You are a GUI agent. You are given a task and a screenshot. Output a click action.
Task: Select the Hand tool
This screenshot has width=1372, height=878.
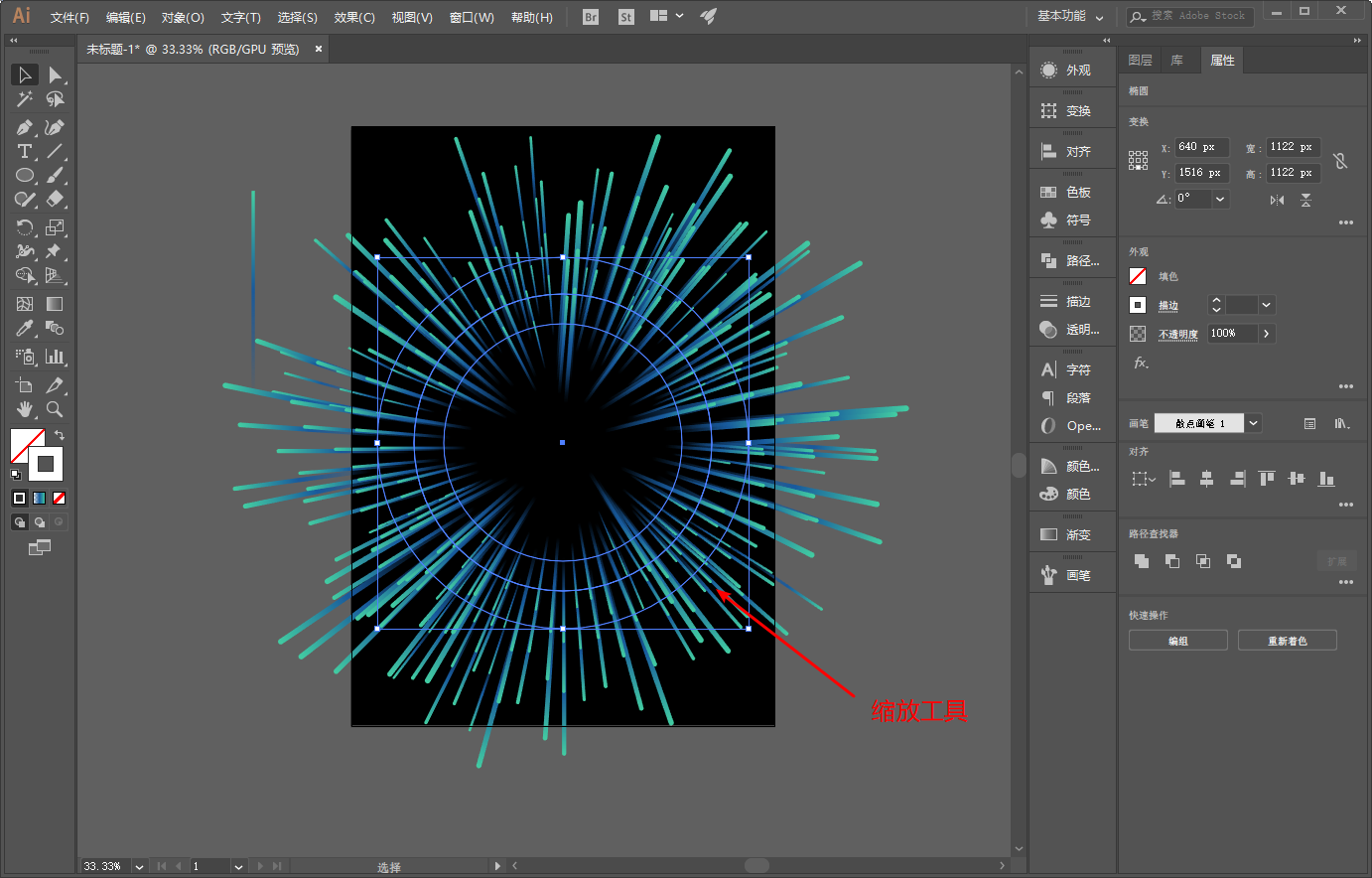pyautogui.click(x=24, y=409)
